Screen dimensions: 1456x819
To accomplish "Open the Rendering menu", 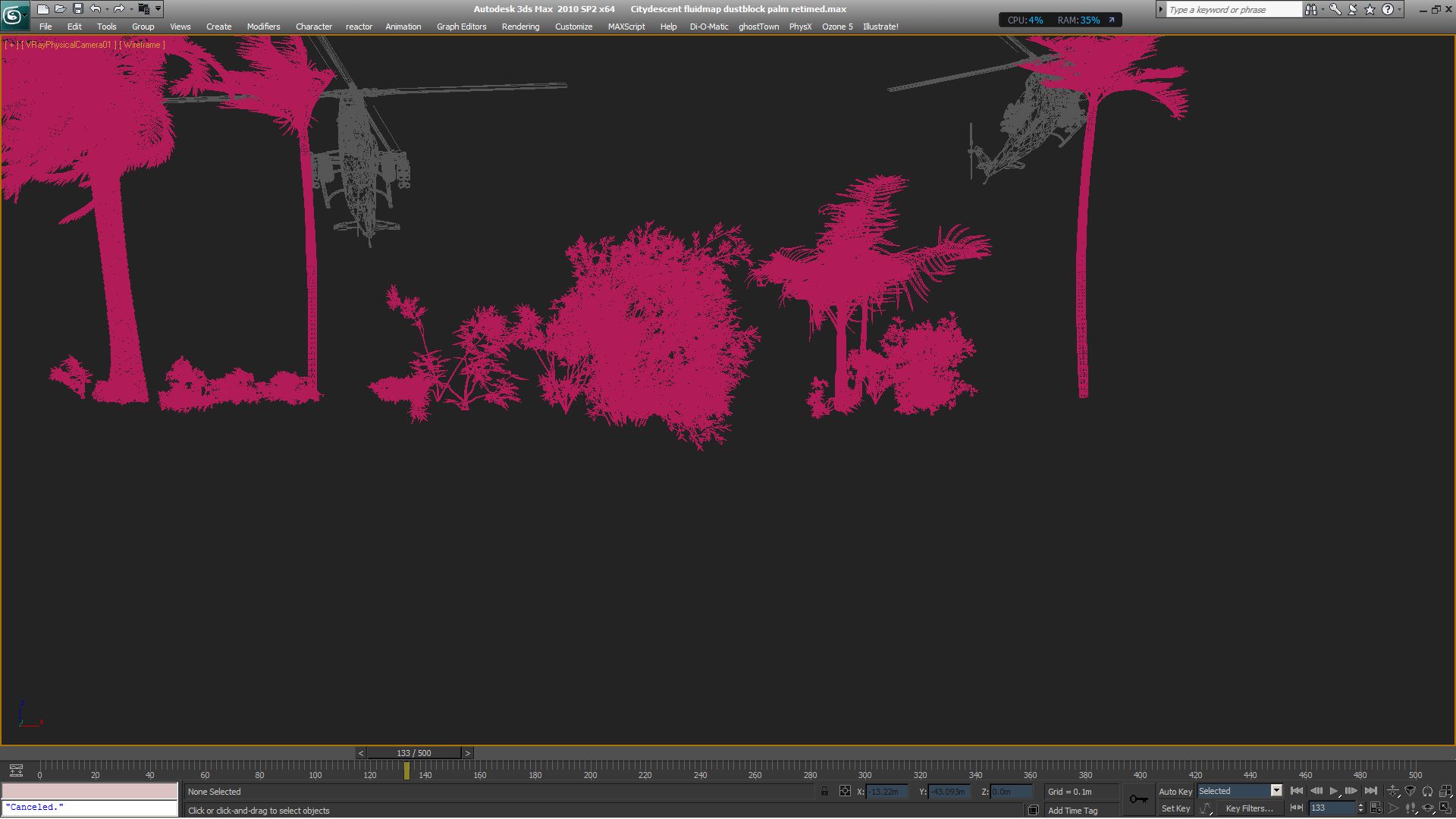I will (520, 27).
